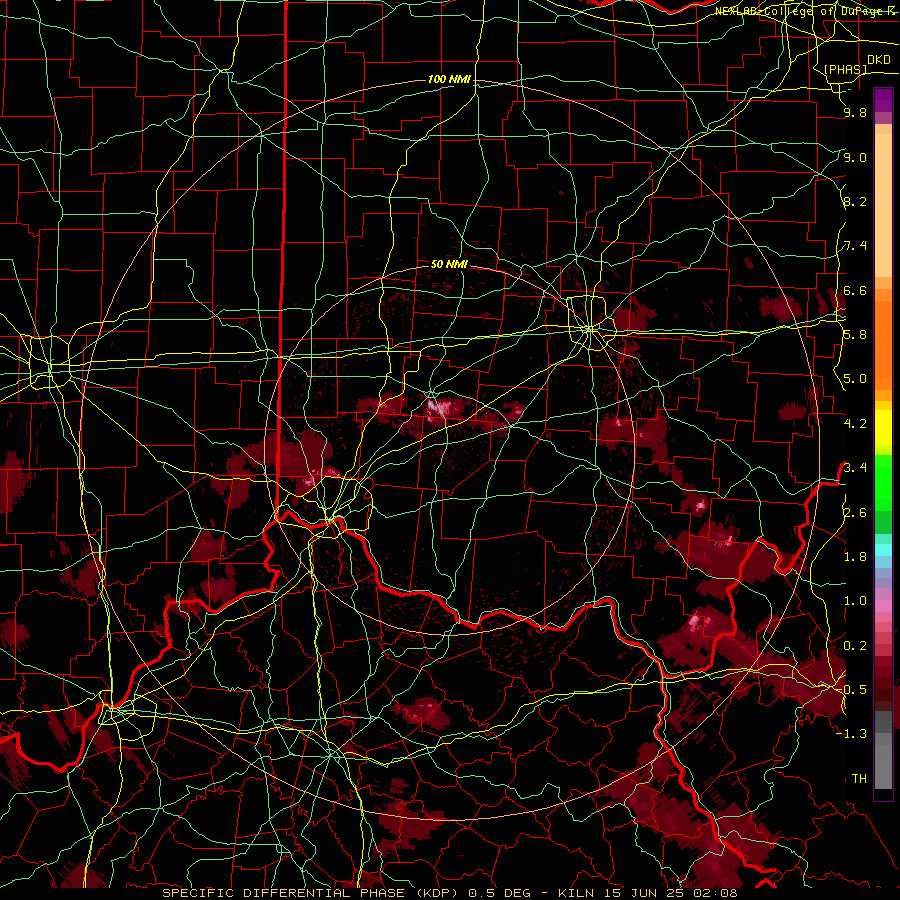Select the 0.2 scale label
This screenshot has width=900, height=900.
coord(855,646)
